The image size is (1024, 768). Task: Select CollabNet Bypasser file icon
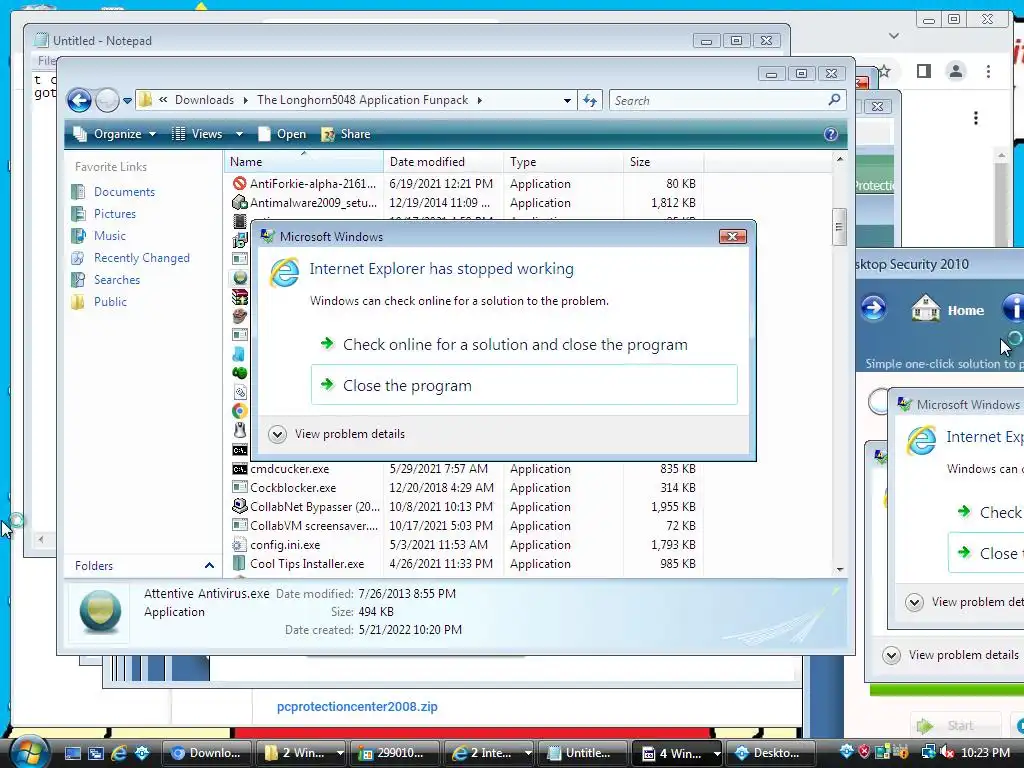point(240,507)
